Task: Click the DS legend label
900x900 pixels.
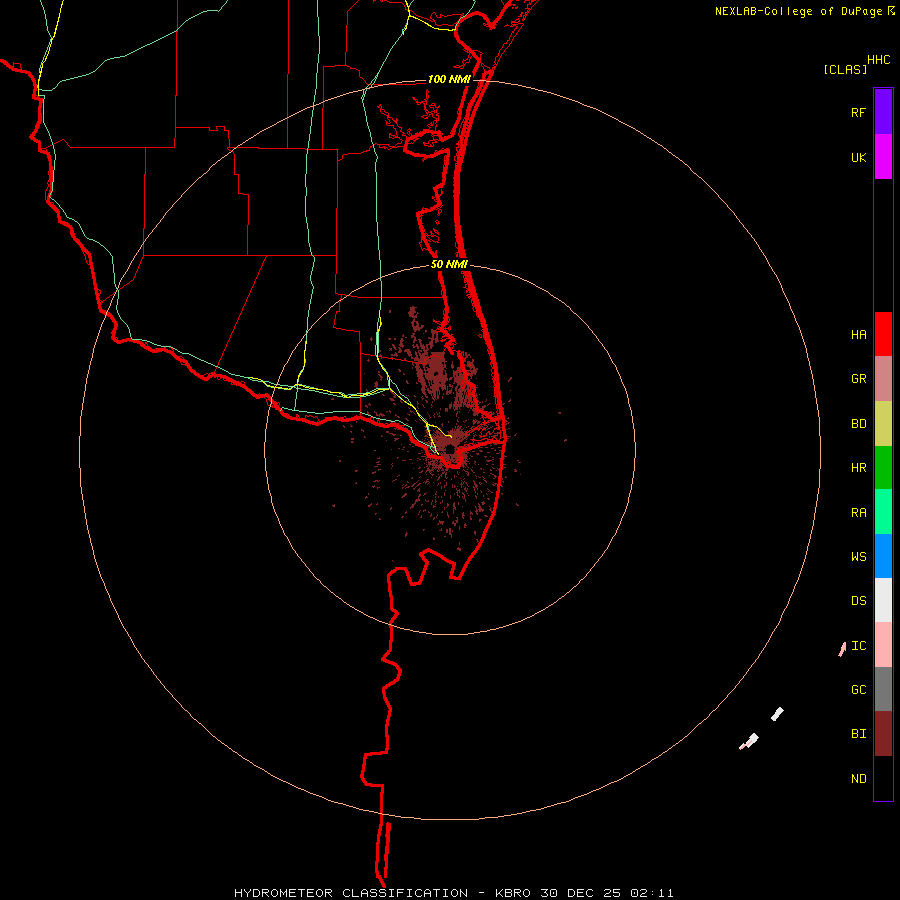Action: point(858,601)
